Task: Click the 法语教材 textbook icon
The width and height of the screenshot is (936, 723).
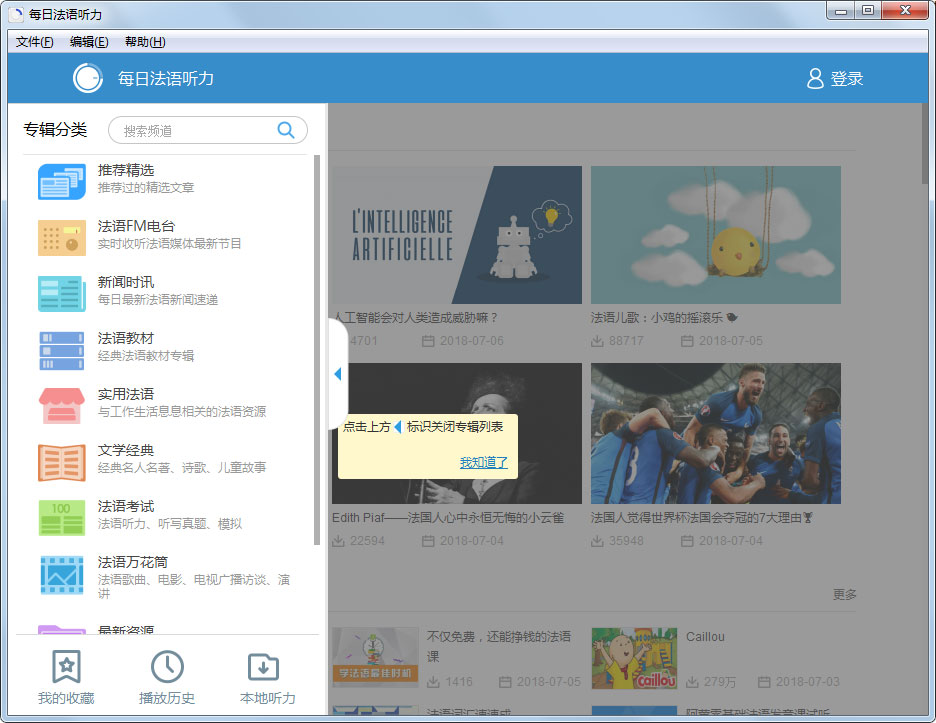Action: (62, 350)
